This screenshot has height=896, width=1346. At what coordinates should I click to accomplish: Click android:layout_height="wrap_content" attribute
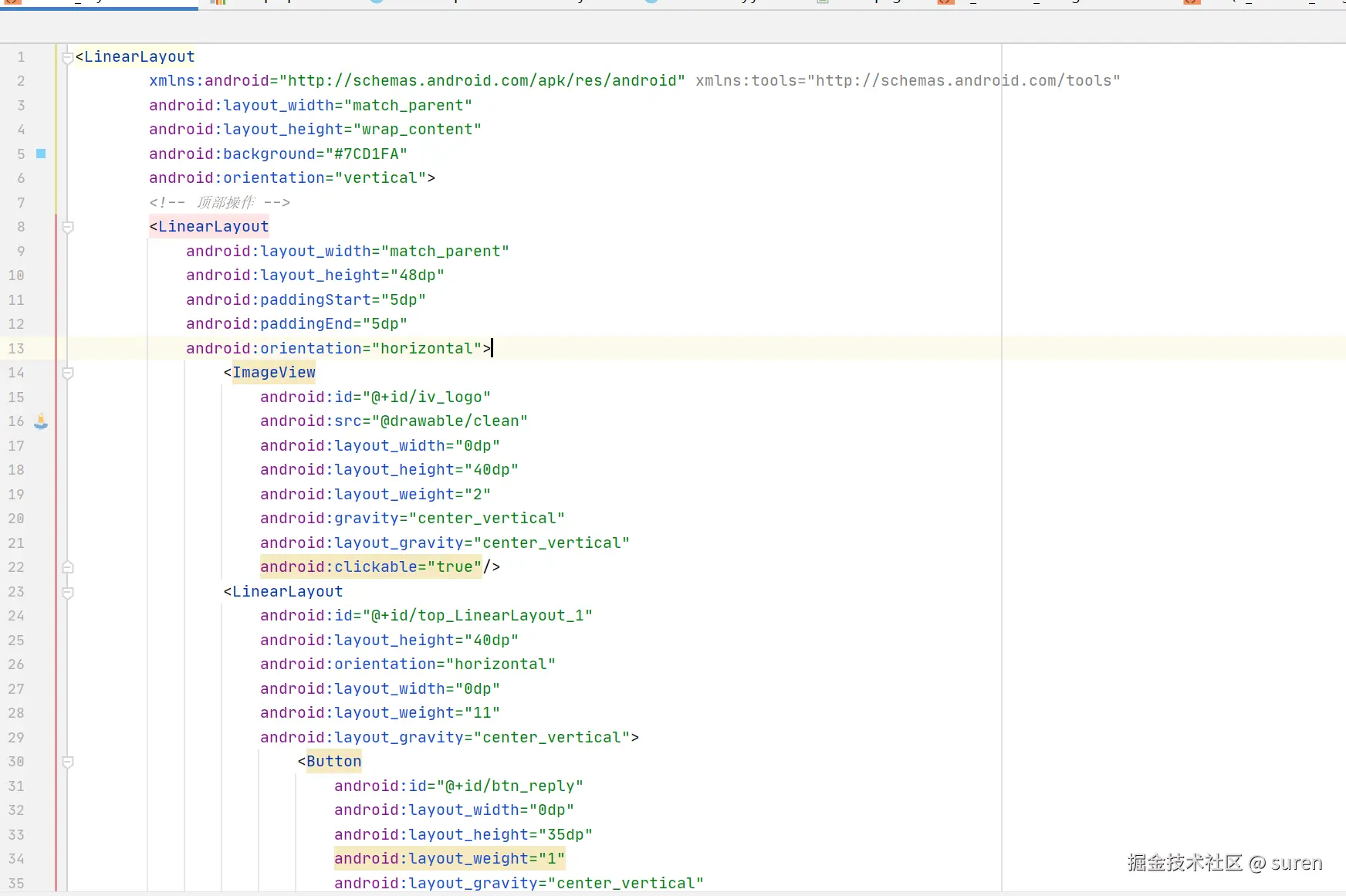[315, 130]
